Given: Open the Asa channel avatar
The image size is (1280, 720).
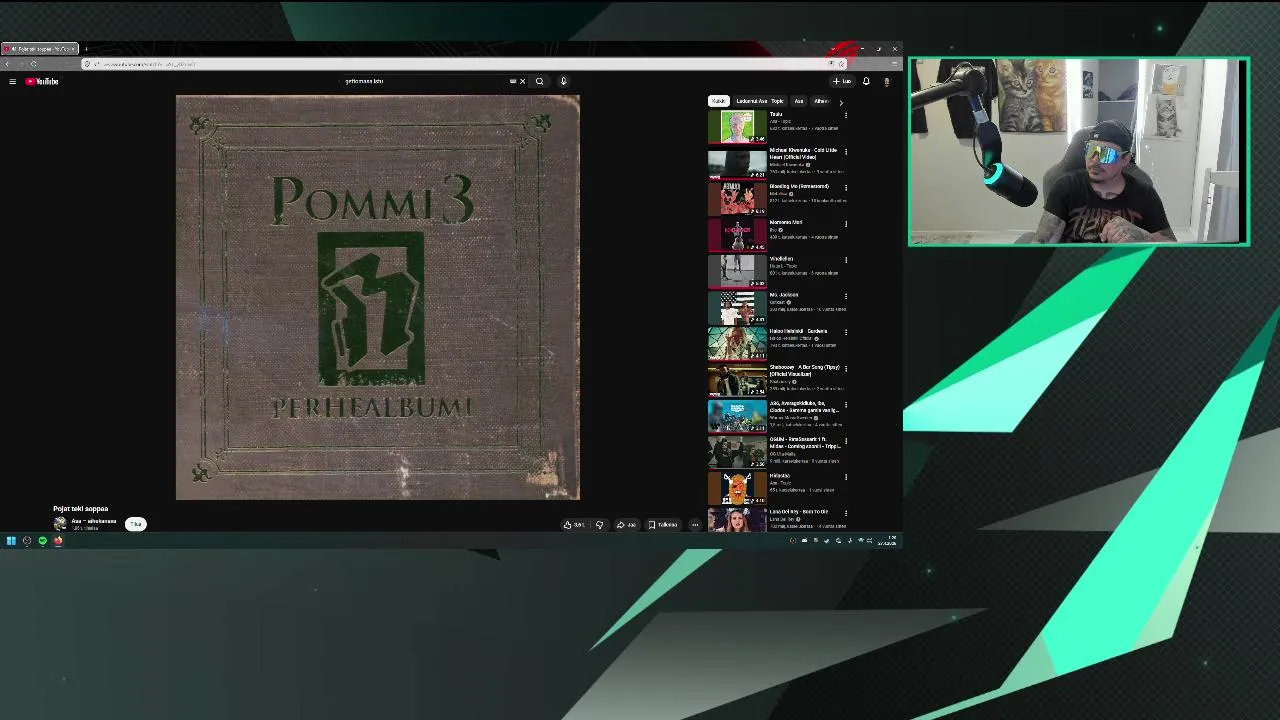Looking at the screenshot, I should click(x=60, y=524).
